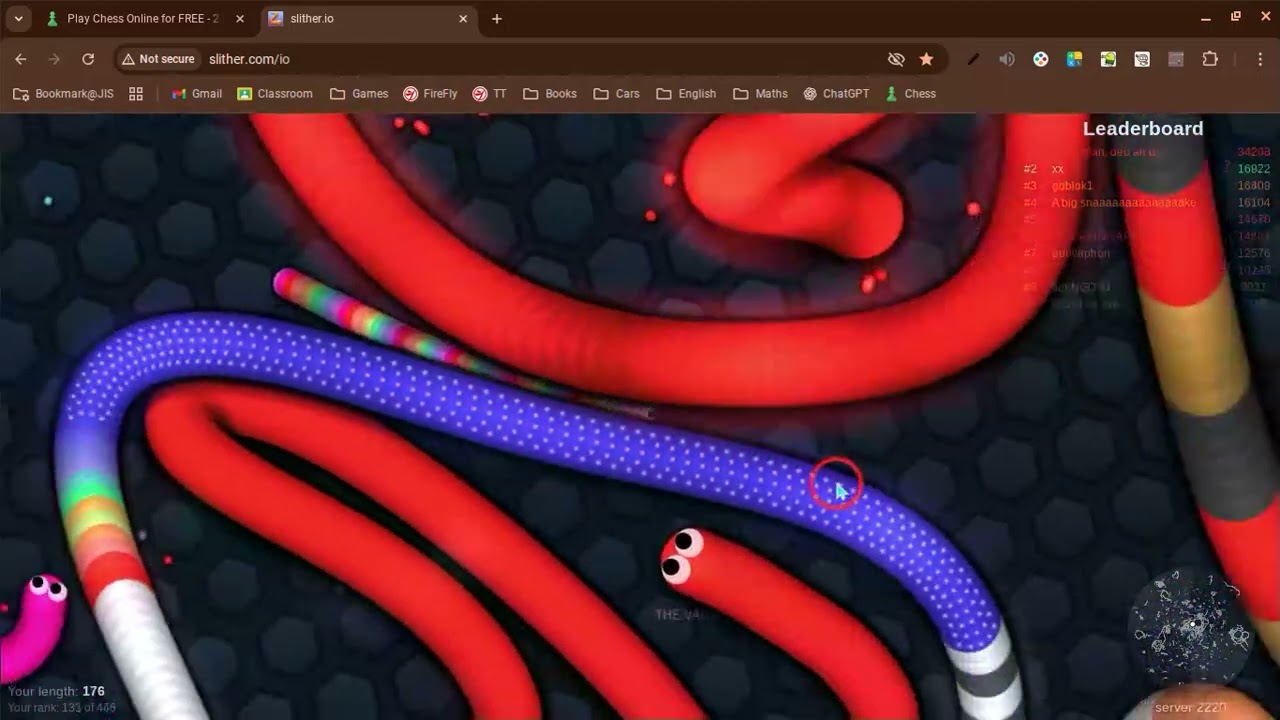Toggle the bookmark star for this page
The width and height of the screenshot is (1280, 720).
pos(926,59)
